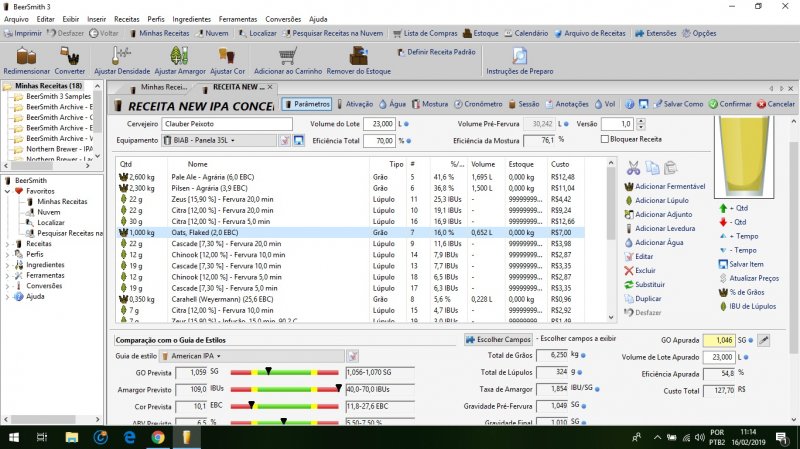Expand the Conversões tree node
Image resolution: width=800 pixels, height=449 pixels.
(8, 286)
